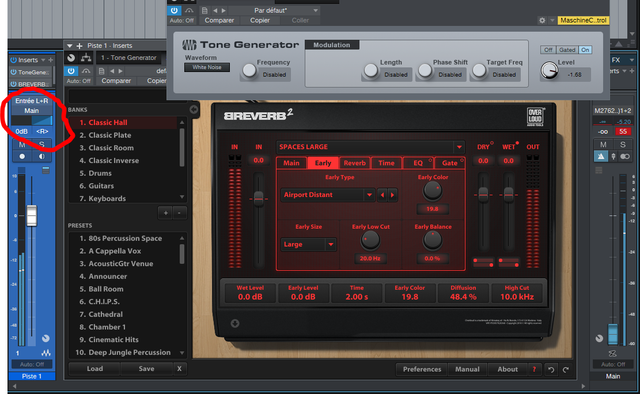This screenshot has height=394, width=640.
Task: Click the MaschineC..trol yellow label
Action: tap(583, 20)
